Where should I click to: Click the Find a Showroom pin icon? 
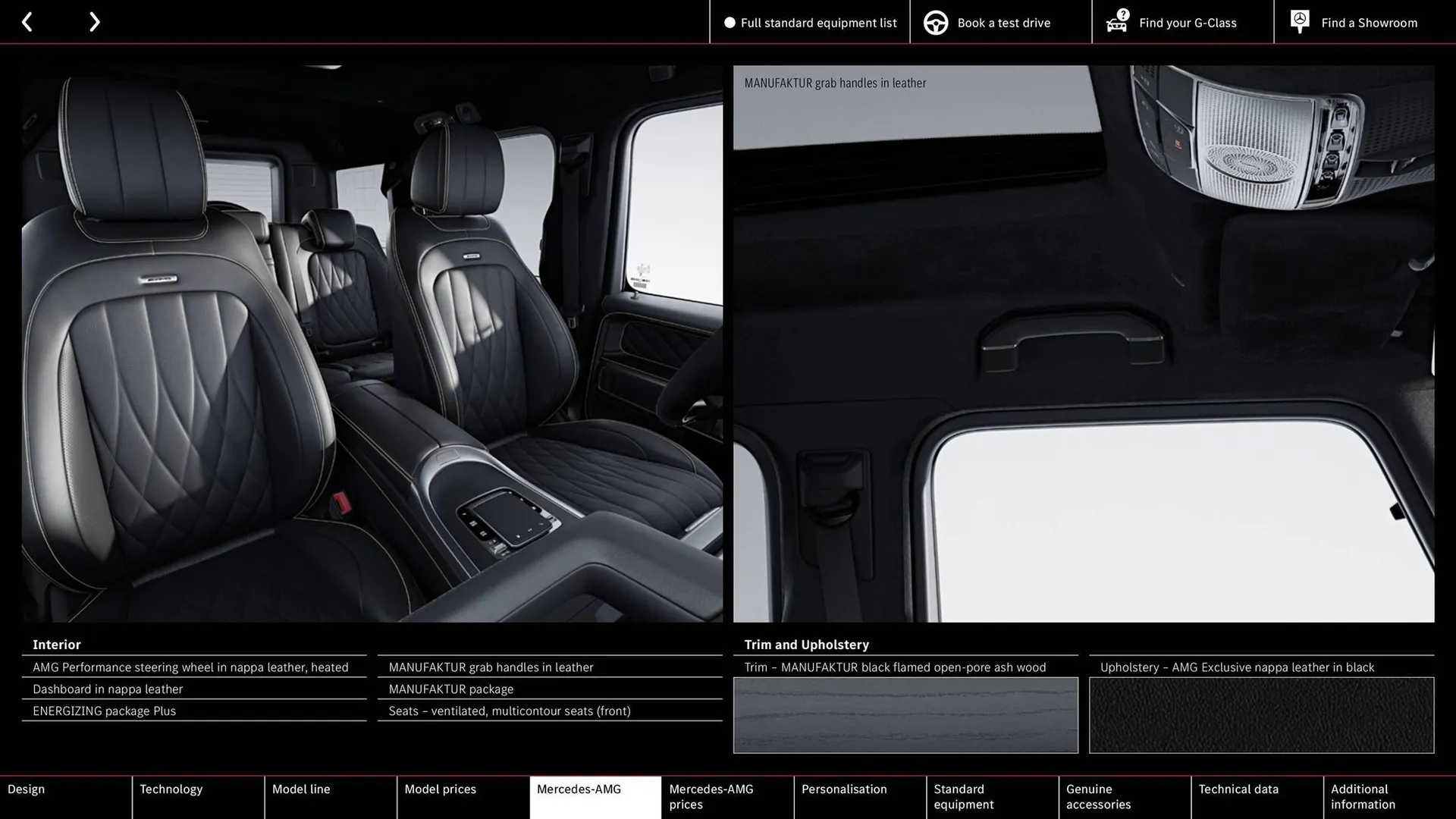coord(1300,21)
